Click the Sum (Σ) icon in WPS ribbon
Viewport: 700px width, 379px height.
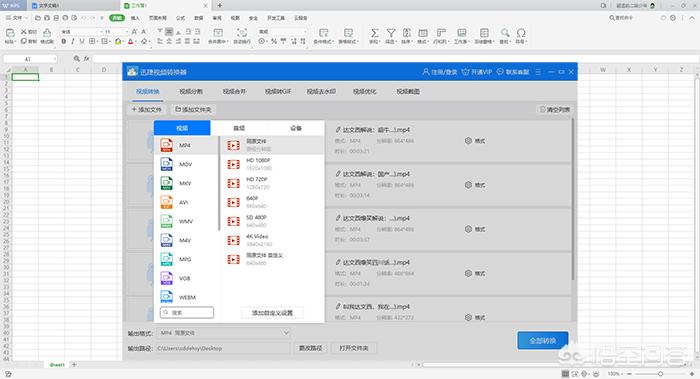[x=375, y=33]
